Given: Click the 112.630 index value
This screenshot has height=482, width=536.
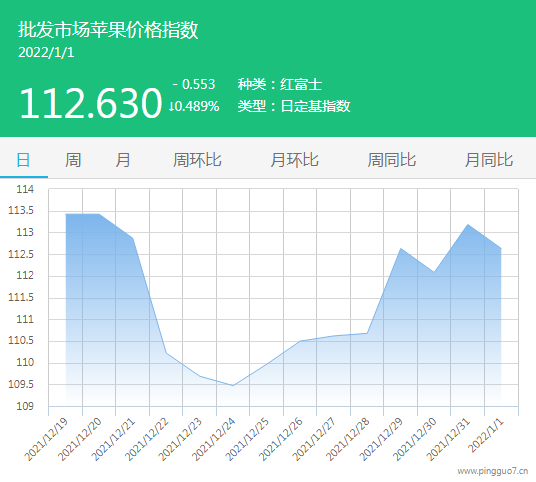Looking at the screenshot, I should point(91,103).
